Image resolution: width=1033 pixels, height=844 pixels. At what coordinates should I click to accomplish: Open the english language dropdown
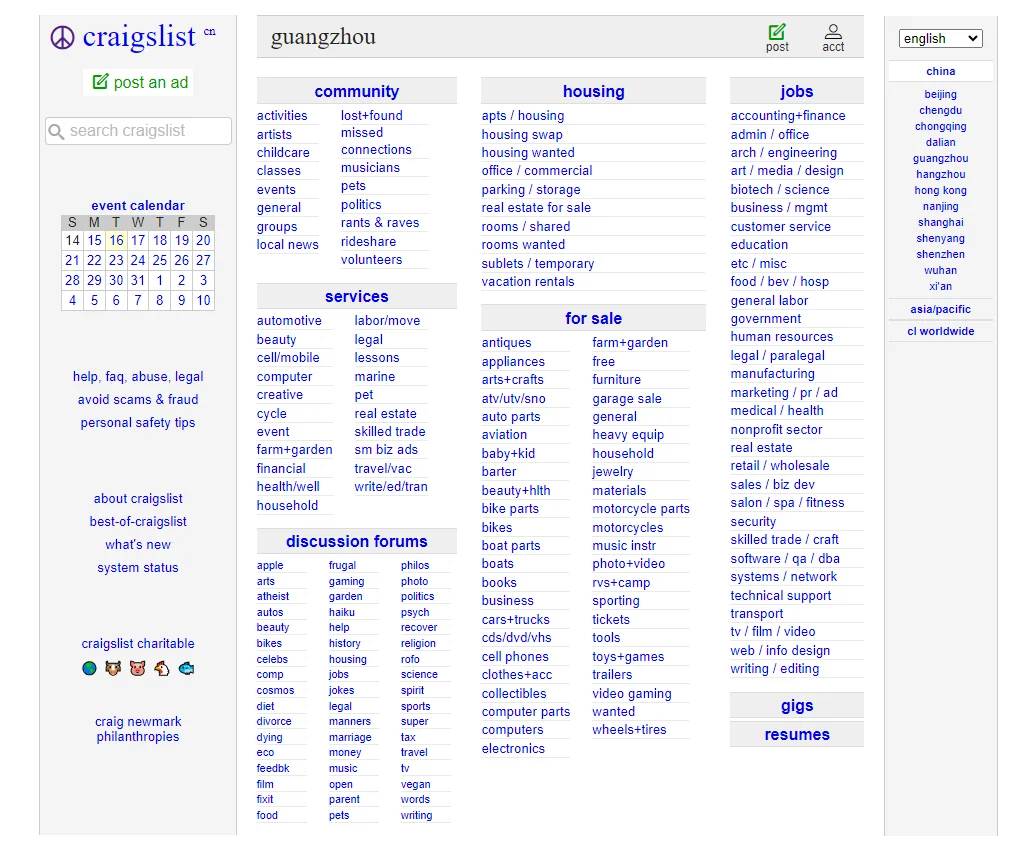(939, 38)
